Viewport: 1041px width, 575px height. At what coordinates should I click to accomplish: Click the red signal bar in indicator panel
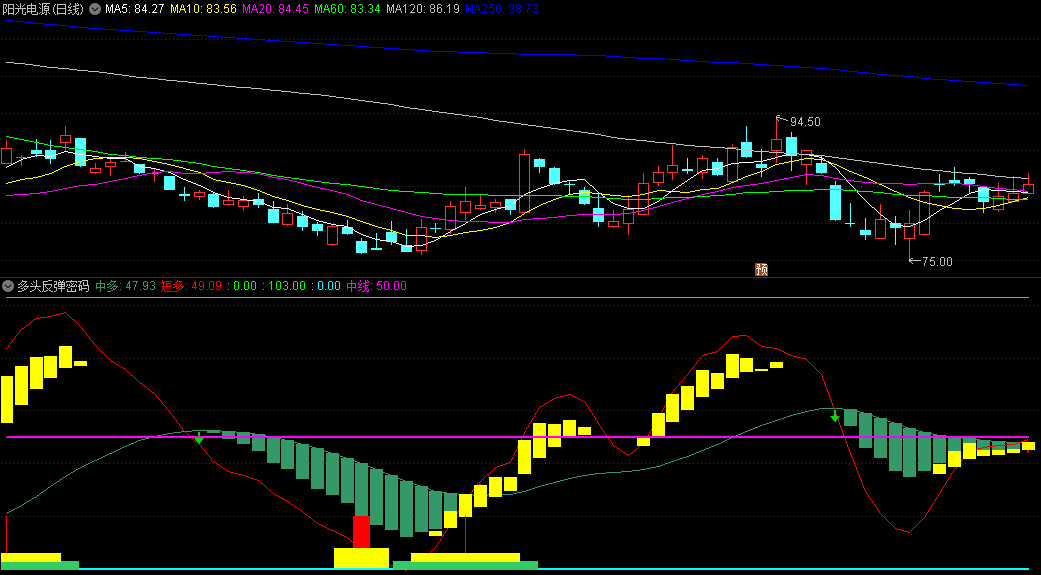coord(361,532)
